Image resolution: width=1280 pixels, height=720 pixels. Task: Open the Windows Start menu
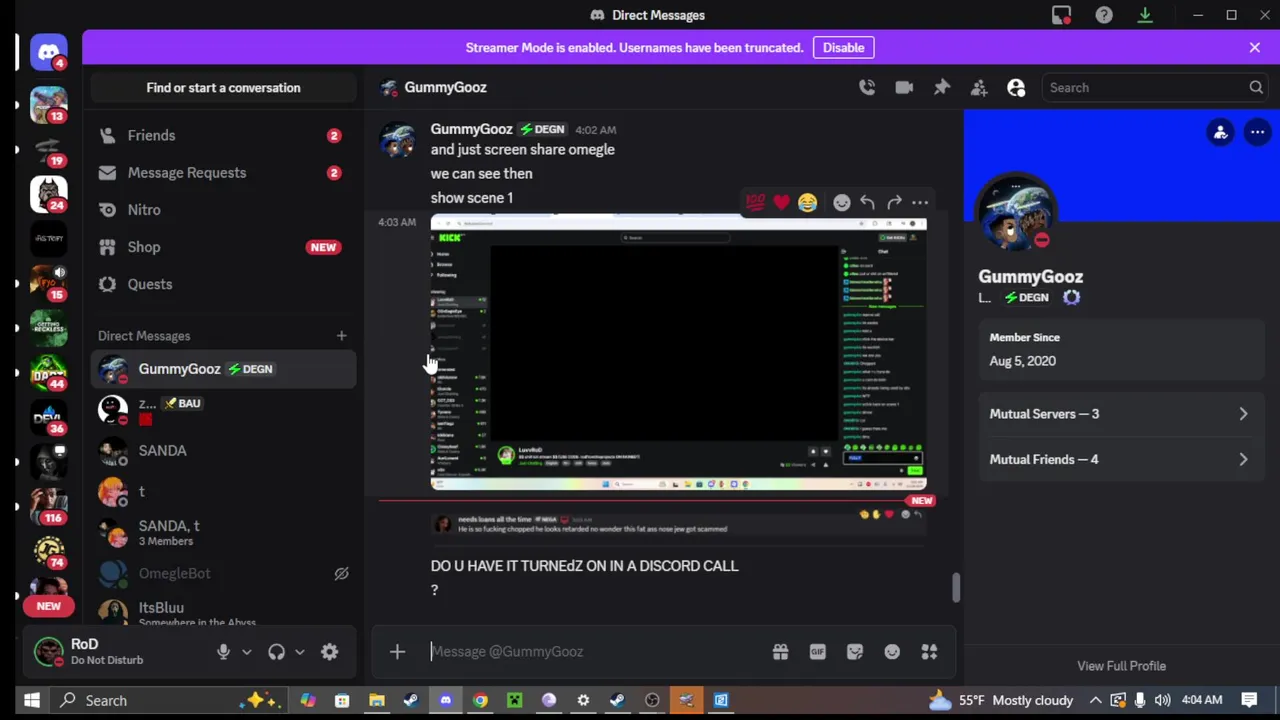pos(31,700)
